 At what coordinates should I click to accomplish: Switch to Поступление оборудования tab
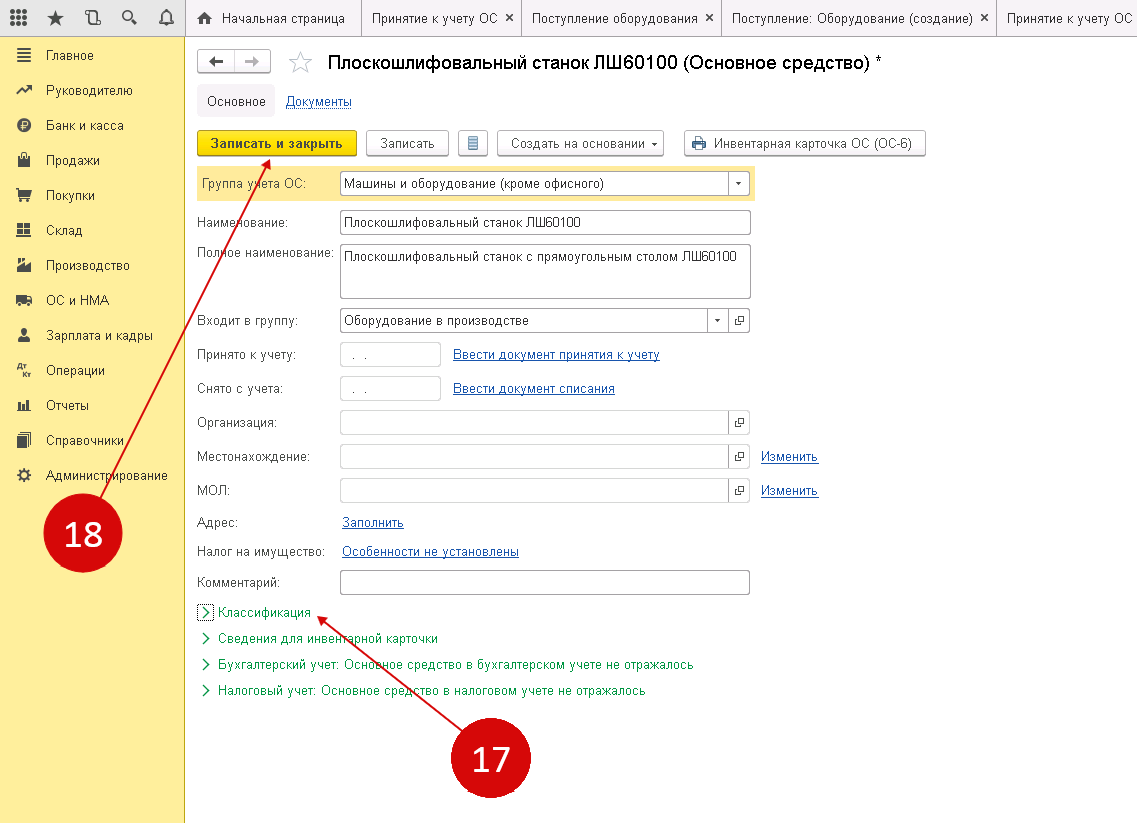(614, 18)
